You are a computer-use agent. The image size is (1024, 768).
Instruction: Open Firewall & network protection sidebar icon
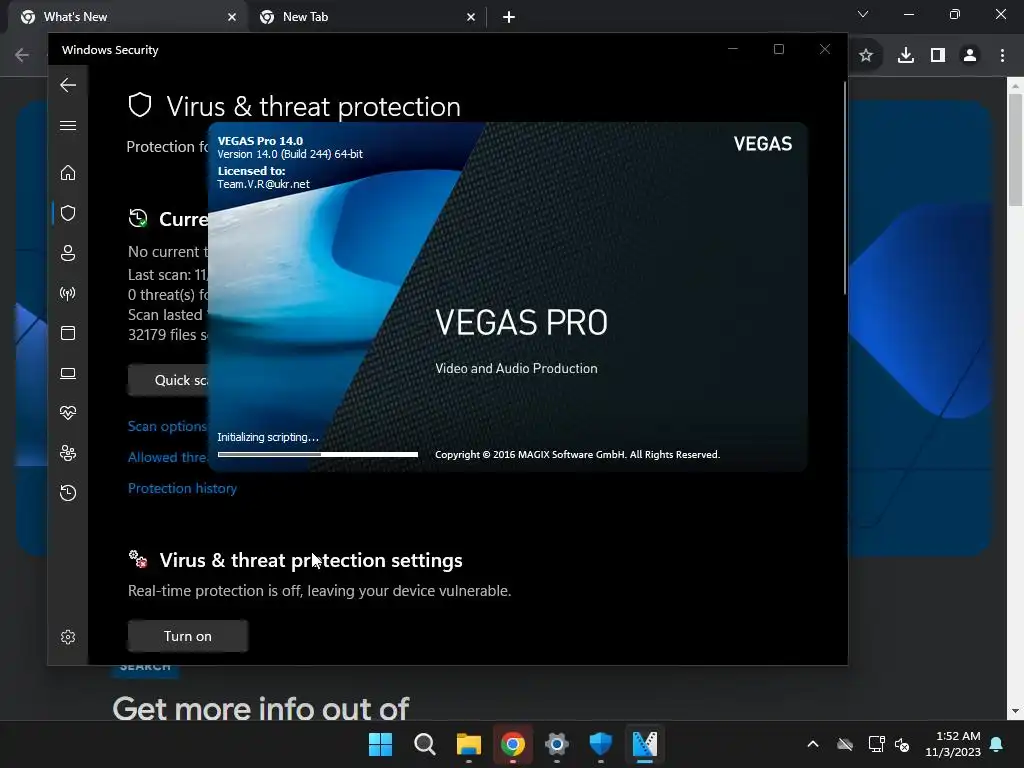[68, 293]
